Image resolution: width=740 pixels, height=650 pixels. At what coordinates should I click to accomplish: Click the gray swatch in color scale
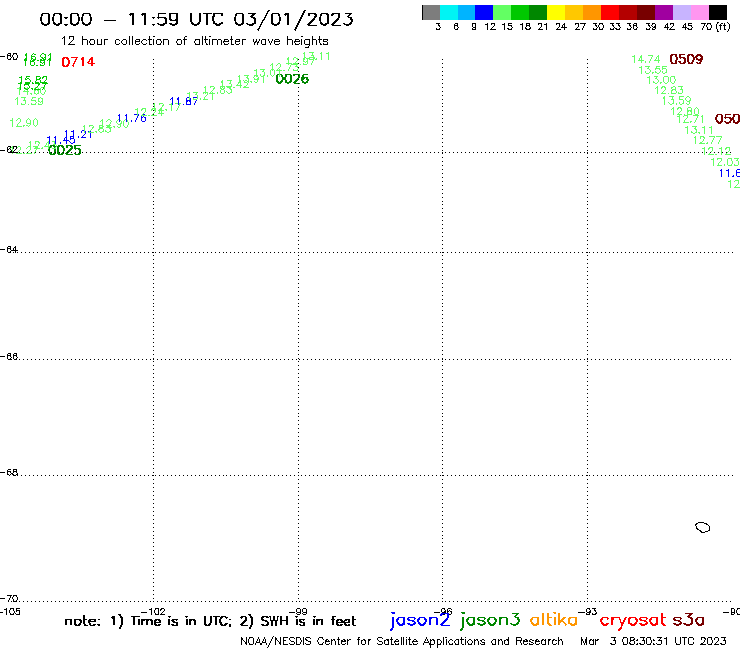431,12
